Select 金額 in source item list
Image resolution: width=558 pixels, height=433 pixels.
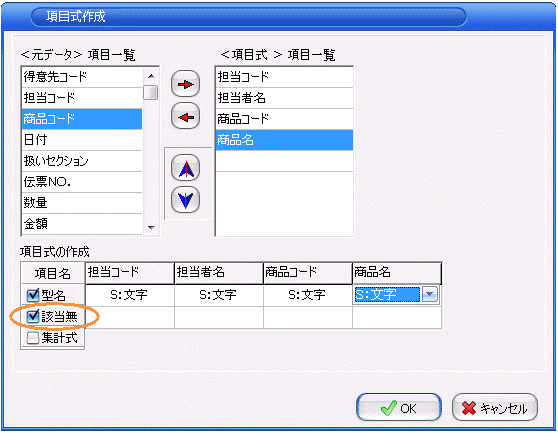click(82, 224)
